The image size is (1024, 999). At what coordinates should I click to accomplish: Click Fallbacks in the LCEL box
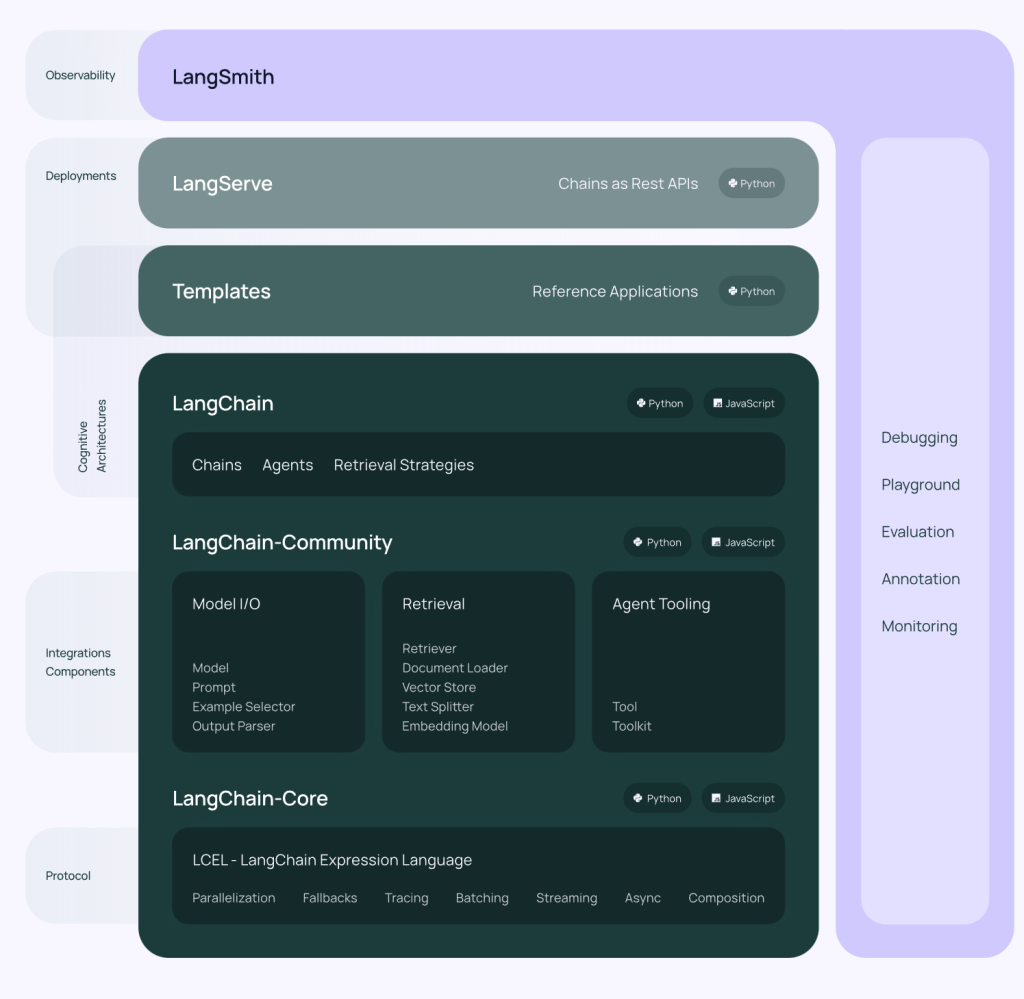[330, 898]
